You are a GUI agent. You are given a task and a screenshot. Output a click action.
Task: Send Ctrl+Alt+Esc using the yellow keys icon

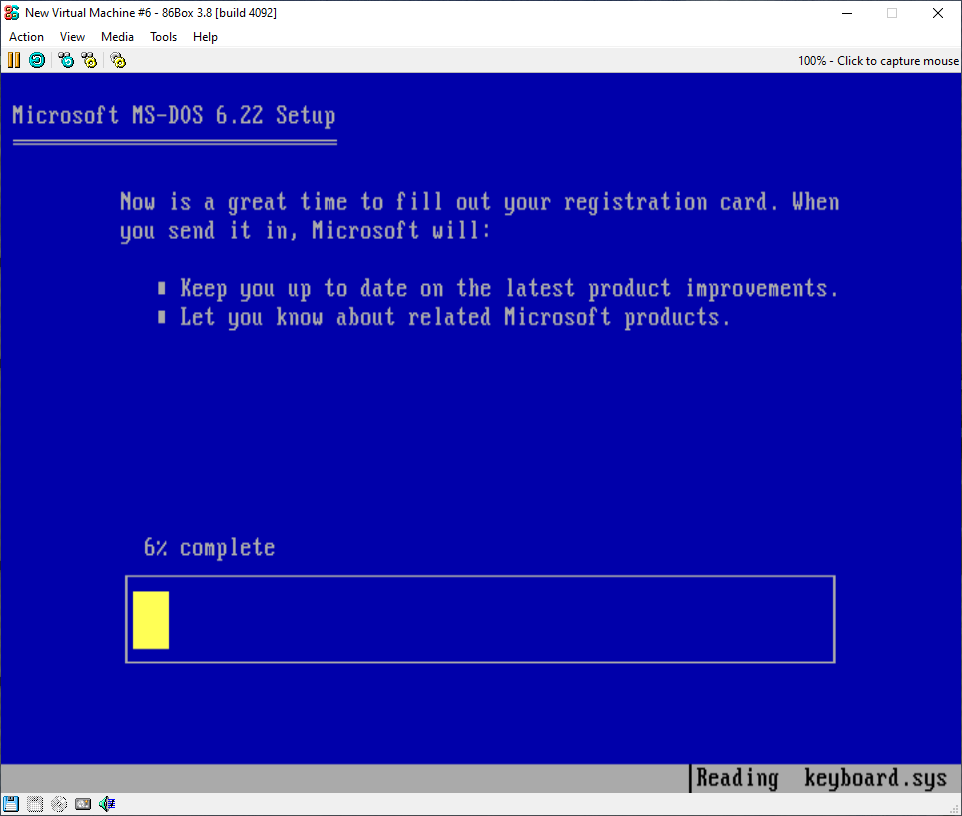90,60
